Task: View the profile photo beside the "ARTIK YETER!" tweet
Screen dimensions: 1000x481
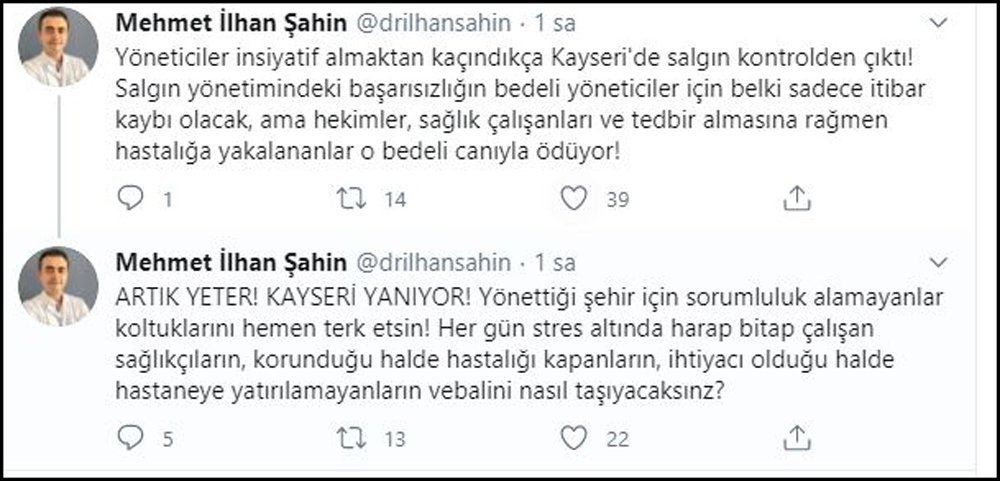Action: click(59, 286)
